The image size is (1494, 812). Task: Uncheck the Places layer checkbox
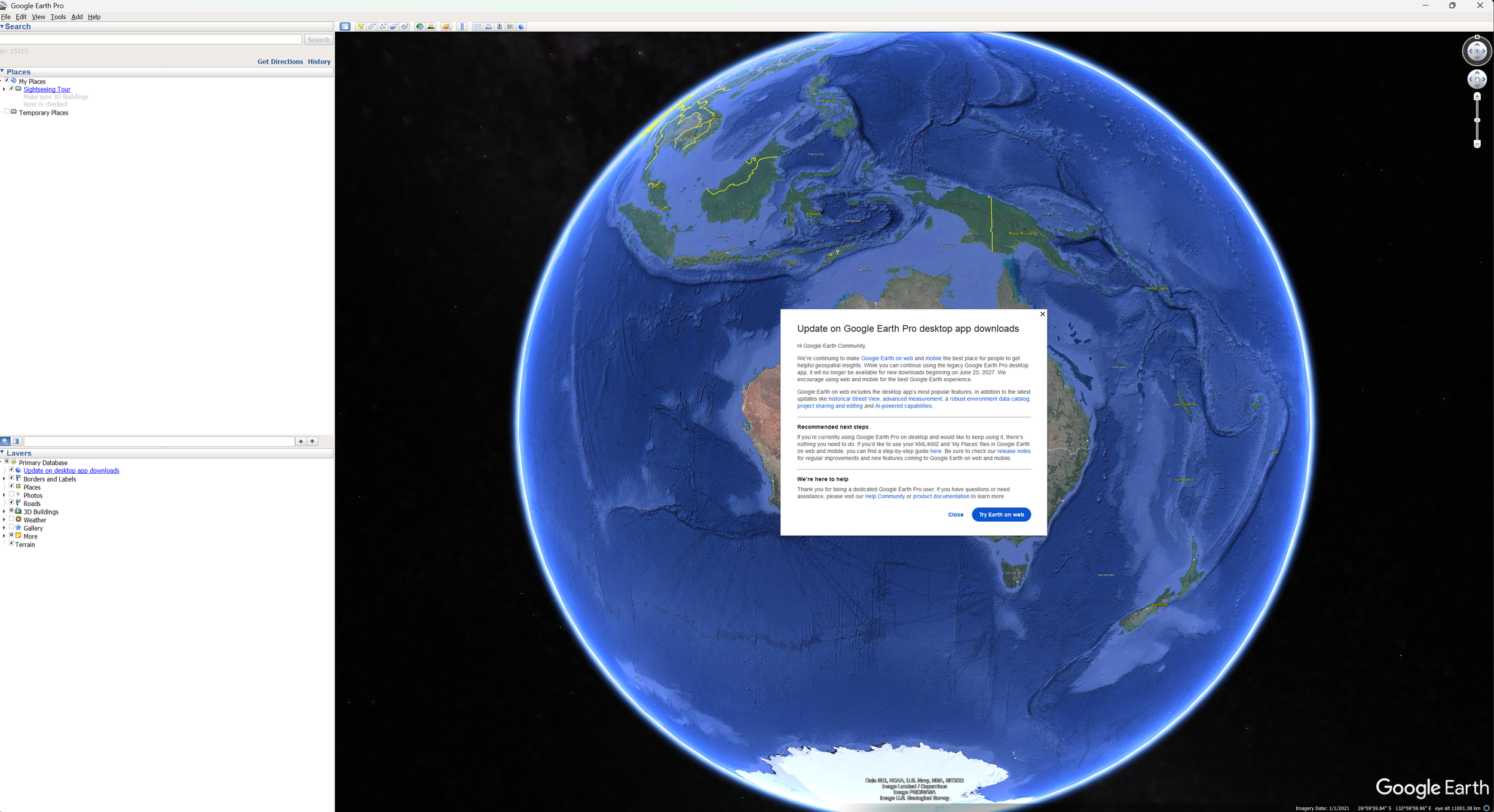click(11, 486)
